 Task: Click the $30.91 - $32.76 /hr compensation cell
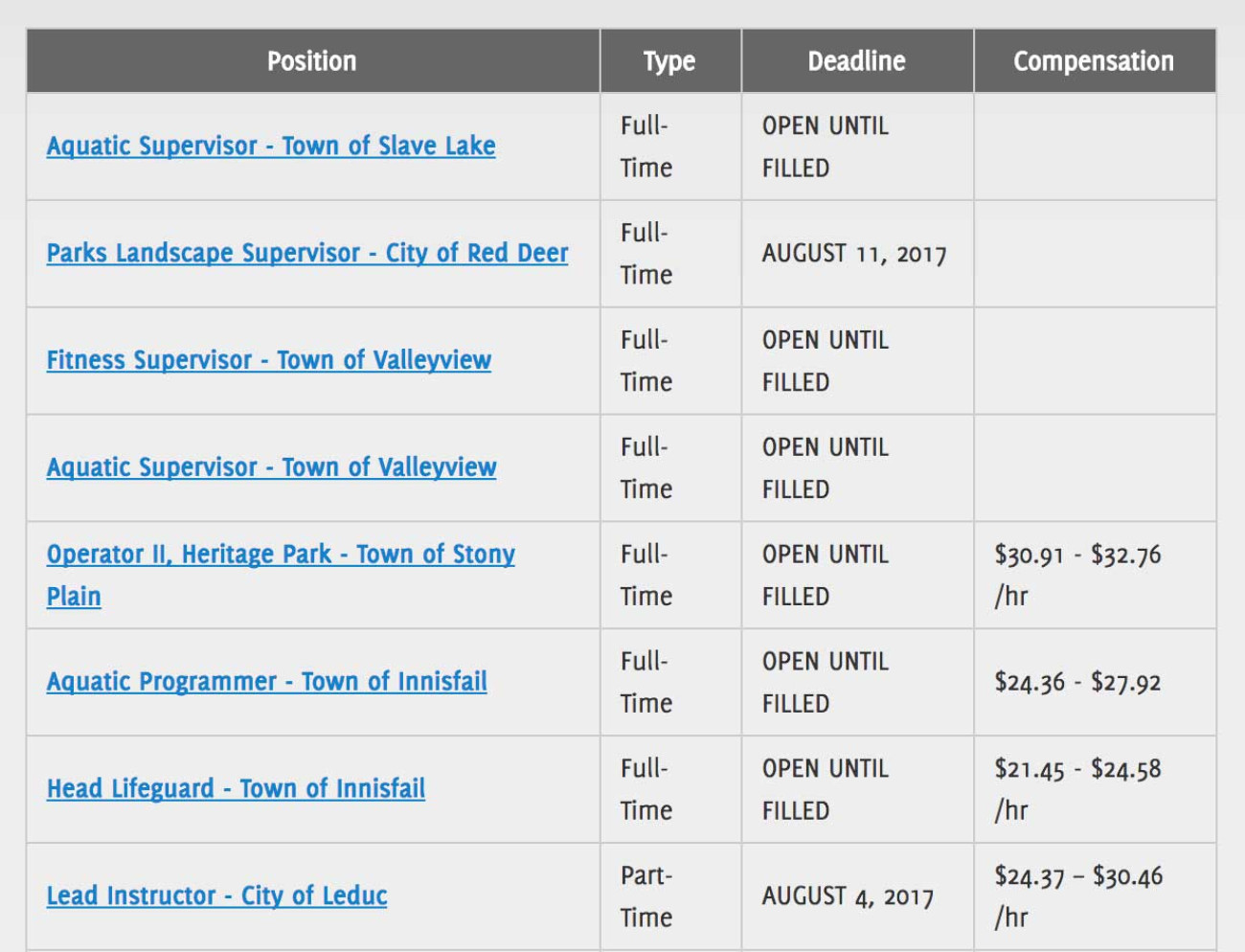click(1076, 575)
